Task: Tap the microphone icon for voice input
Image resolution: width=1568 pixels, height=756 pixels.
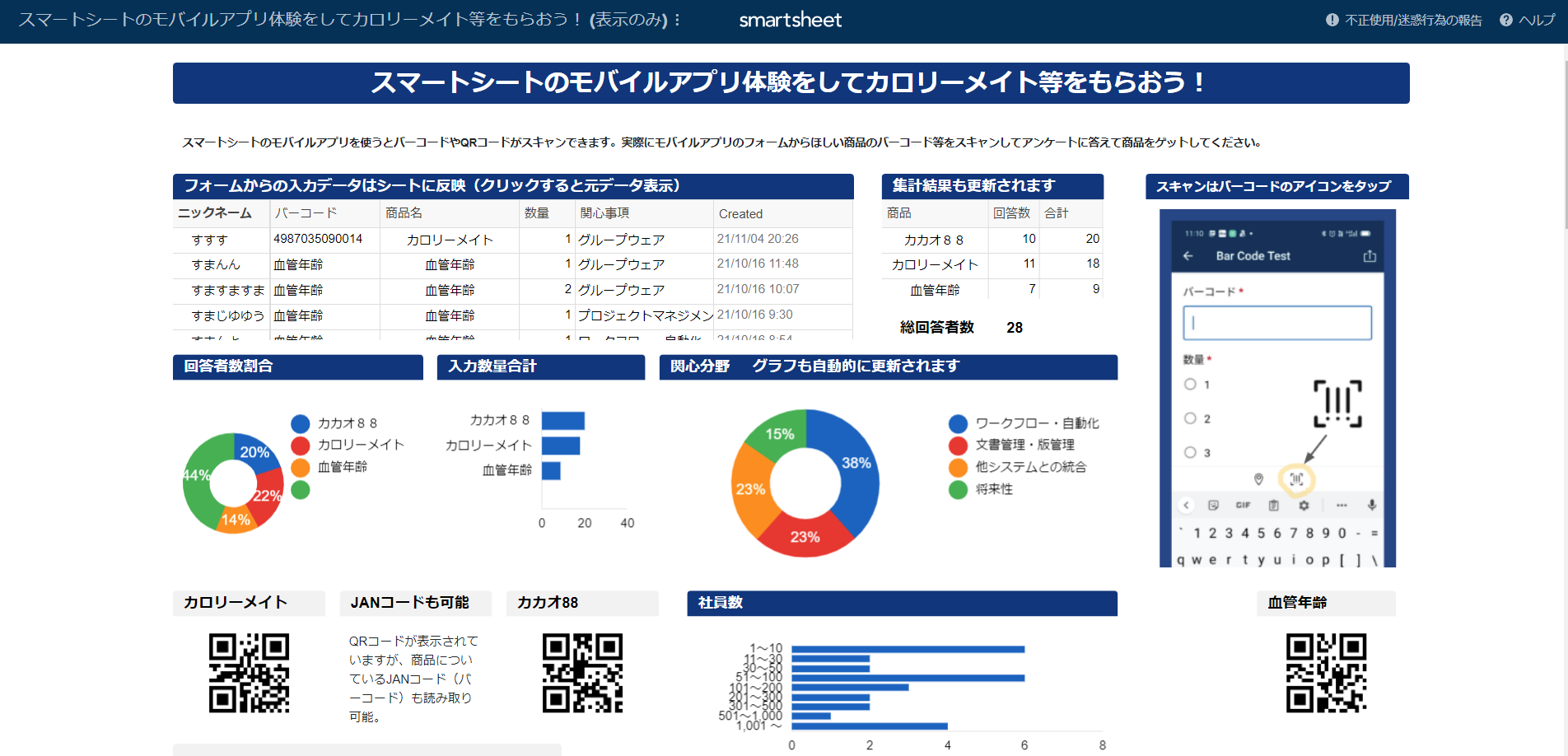Action: [1372, 506]
